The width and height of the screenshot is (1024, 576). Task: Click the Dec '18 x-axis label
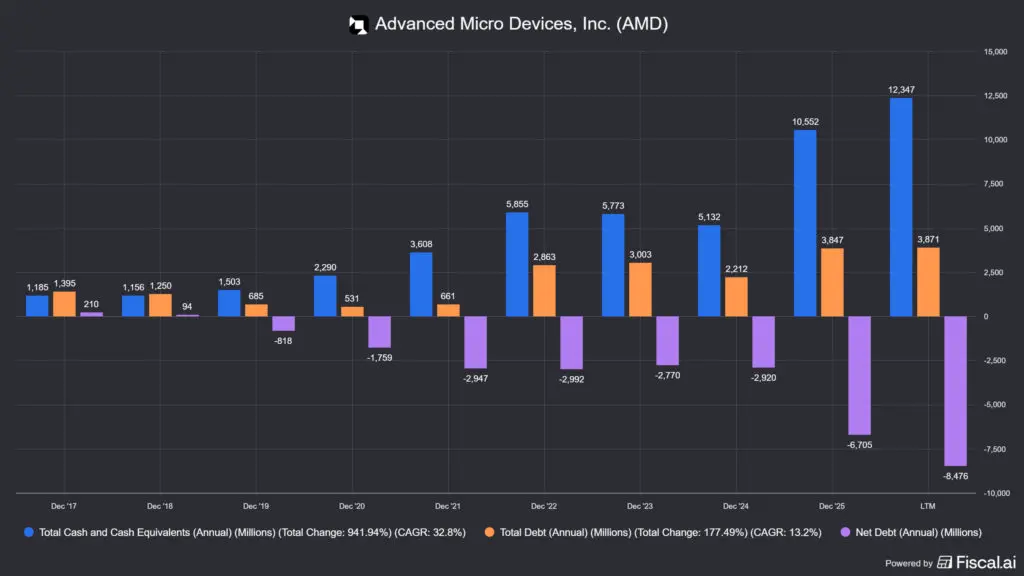[160, 506]
